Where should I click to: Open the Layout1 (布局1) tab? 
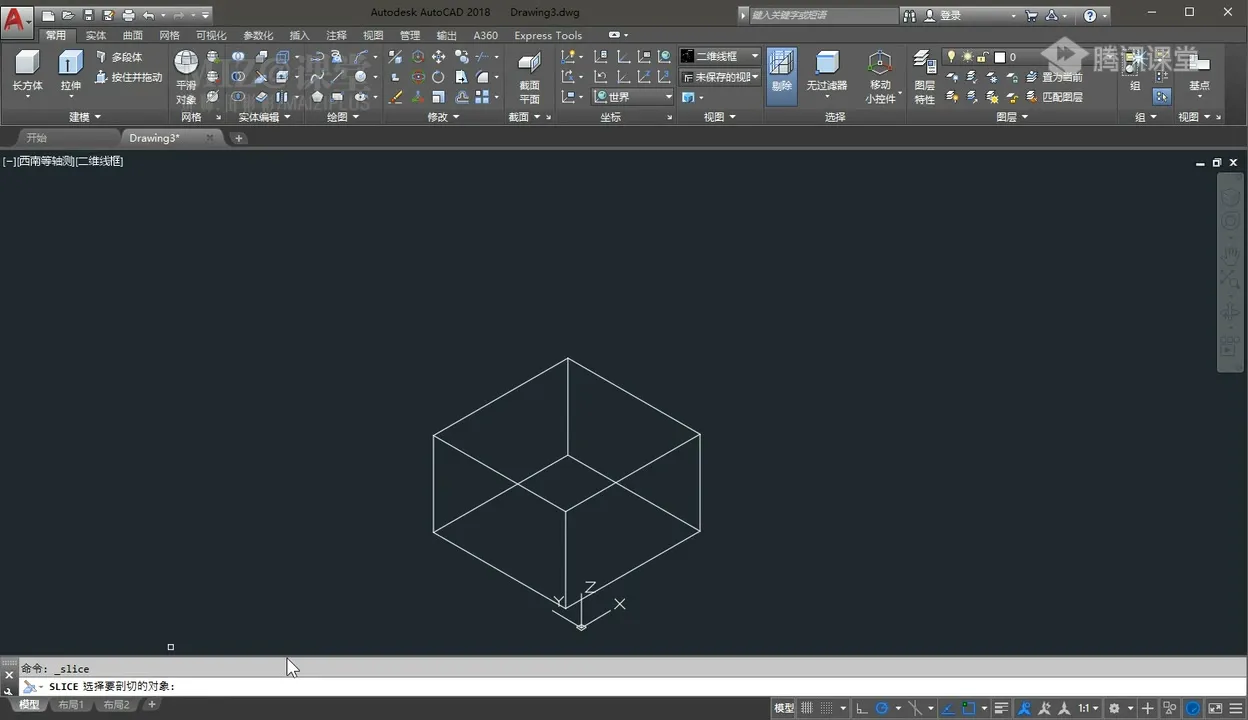70,705
